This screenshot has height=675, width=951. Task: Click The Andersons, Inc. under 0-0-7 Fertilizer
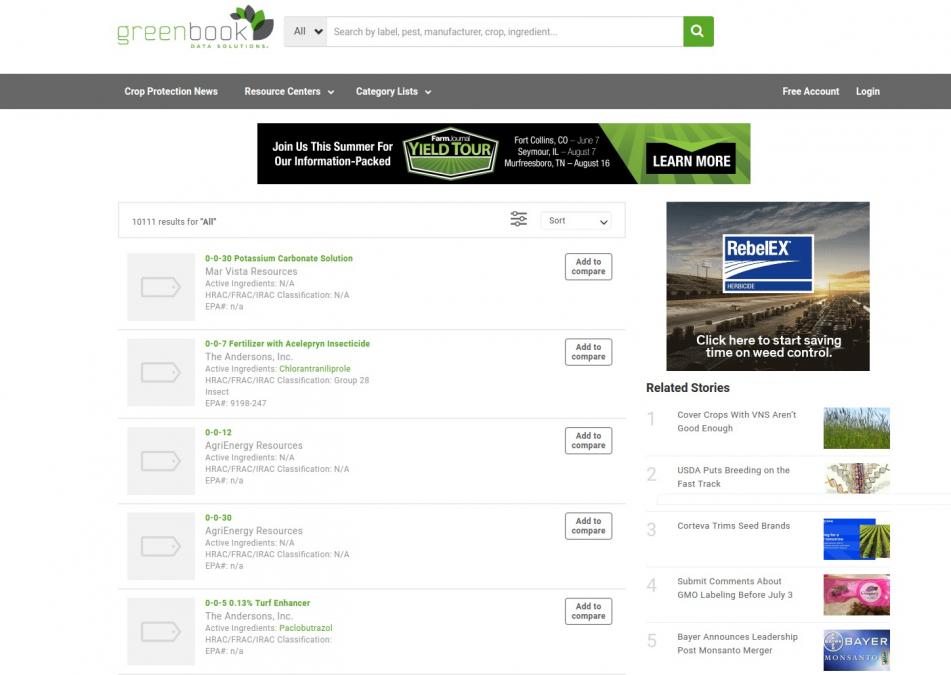[x=249, y=357]
